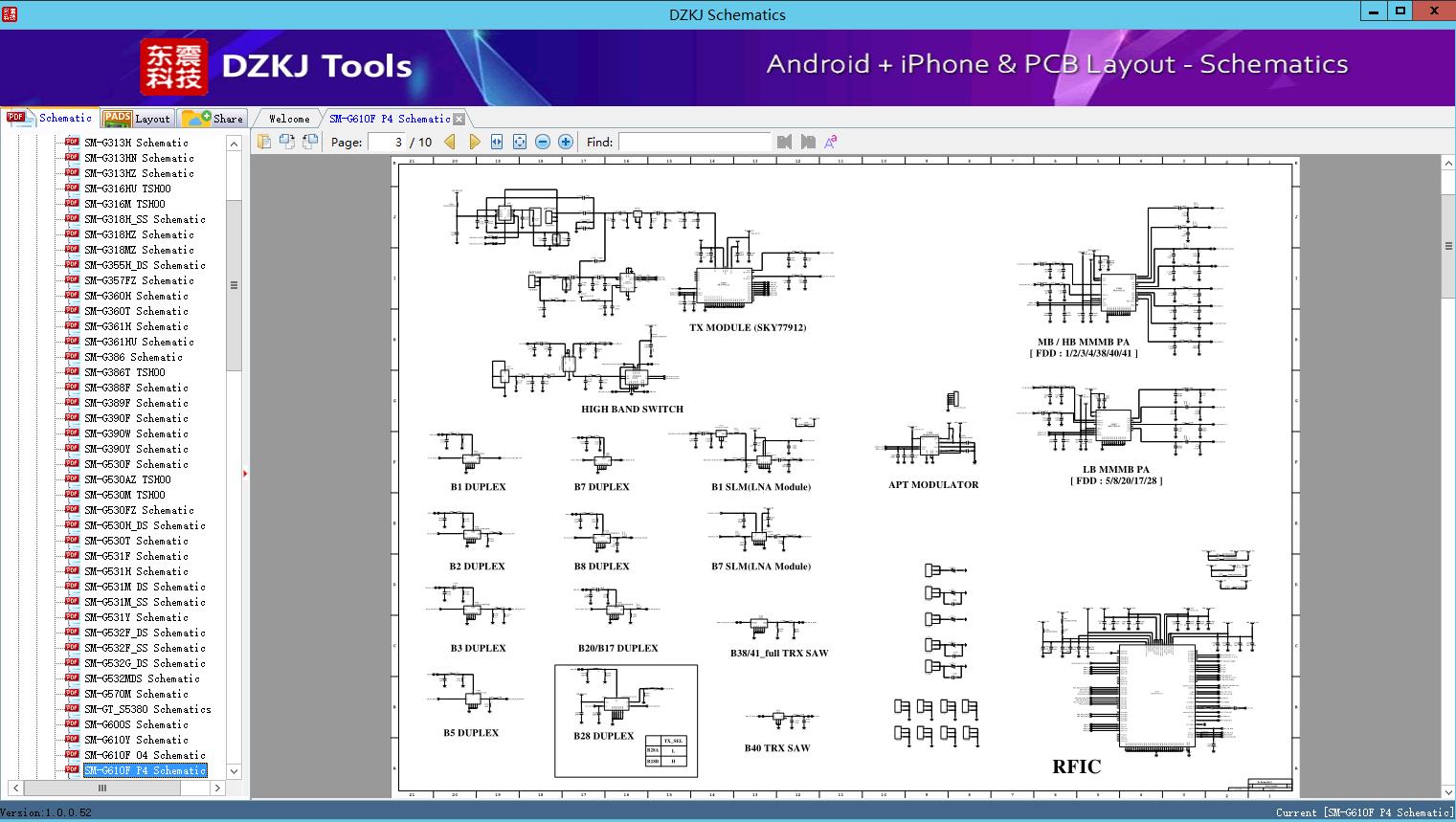Screen dimensions: 1456x822
Task: Click the fit width icon
Action: [x=497, y=142]
